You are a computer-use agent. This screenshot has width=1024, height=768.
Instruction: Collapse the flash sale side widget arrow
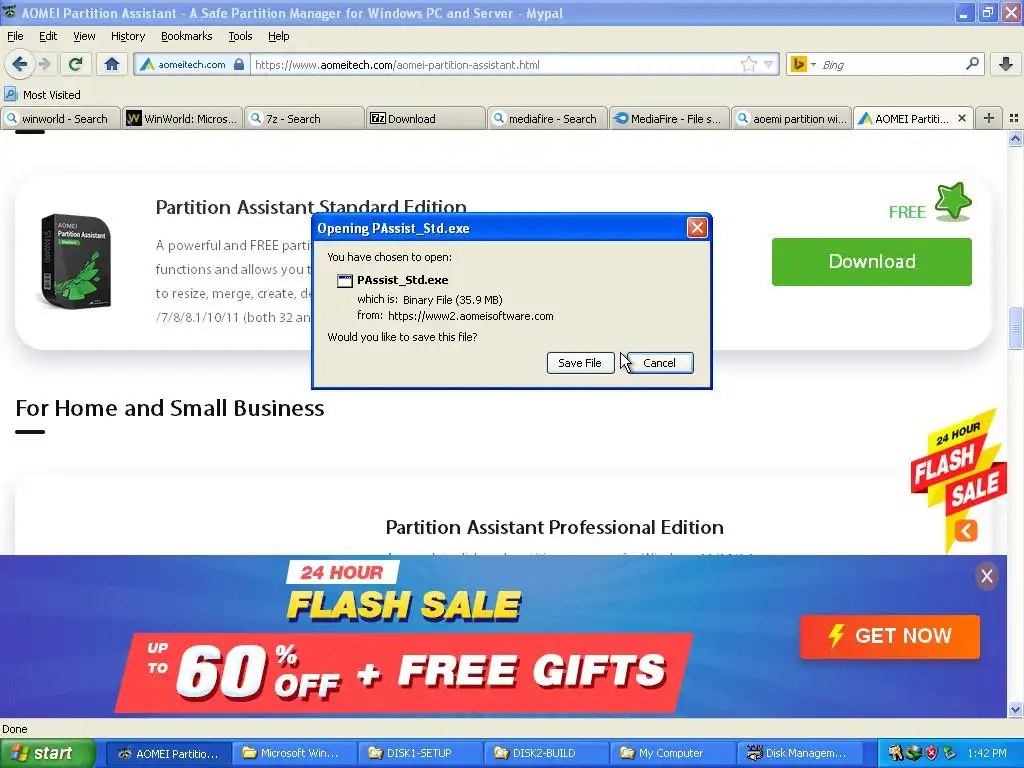tap(966, 530)
